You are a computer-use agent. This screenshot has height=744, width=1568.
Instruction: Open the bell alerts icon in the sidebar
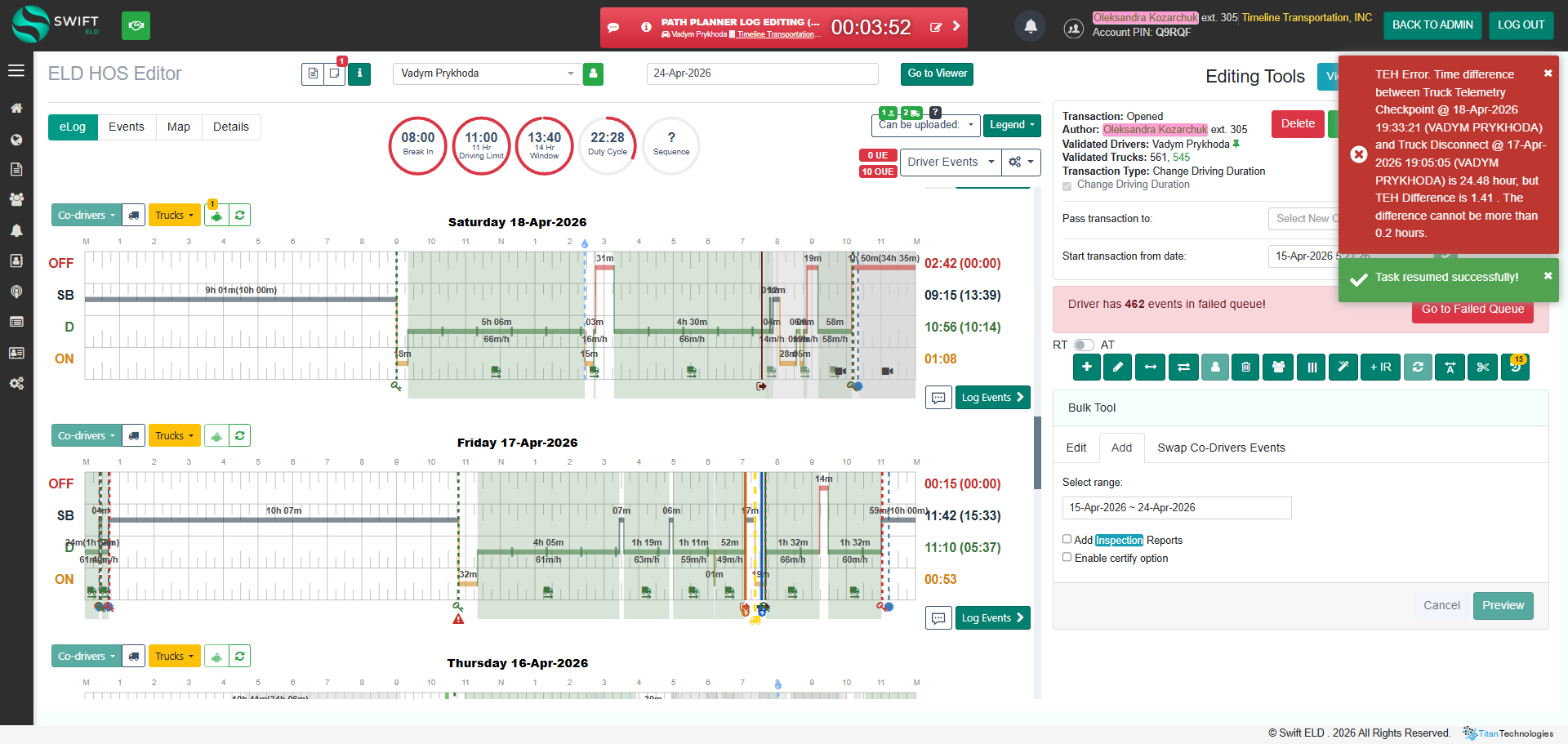[x=16, y=230]
